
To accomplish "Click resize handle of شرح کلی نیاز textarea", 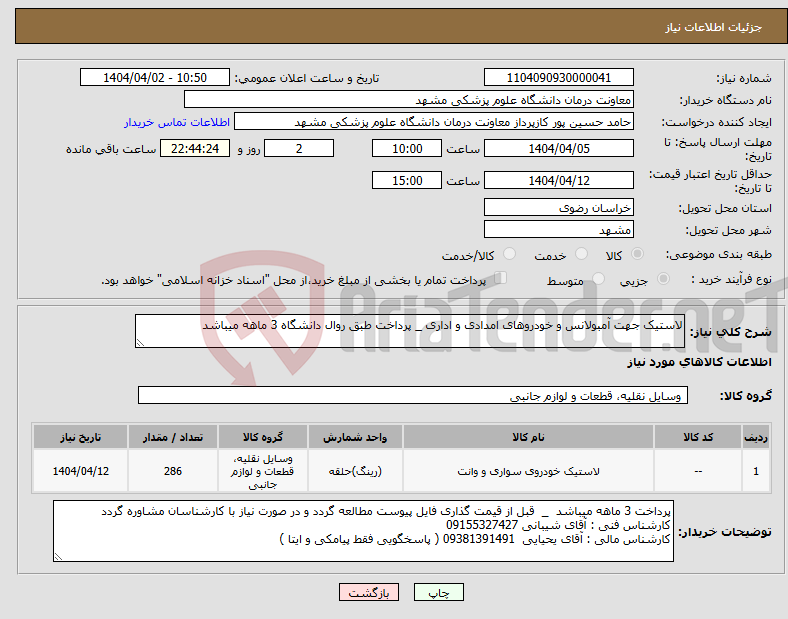I will pyautogui.click(x=140, y=343).
